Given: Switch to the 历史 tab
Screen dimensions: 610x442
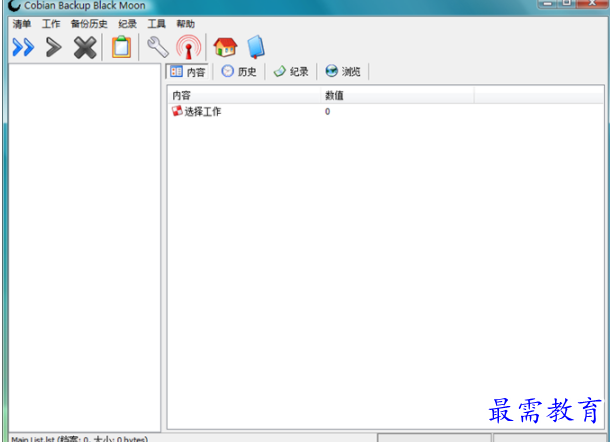Looking at the screenshot, I should click(239, 72).
